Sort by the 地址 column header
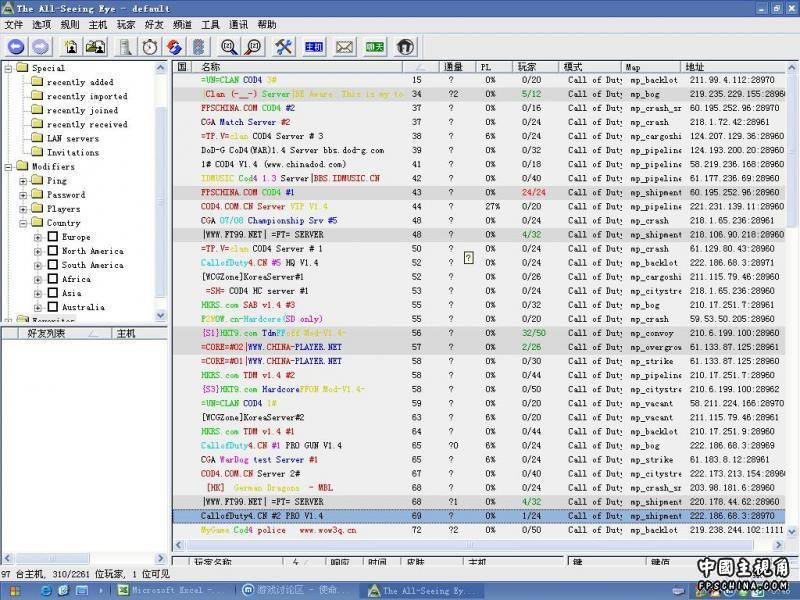Viewport: 800px width, 600px height. tap(733, 67)
